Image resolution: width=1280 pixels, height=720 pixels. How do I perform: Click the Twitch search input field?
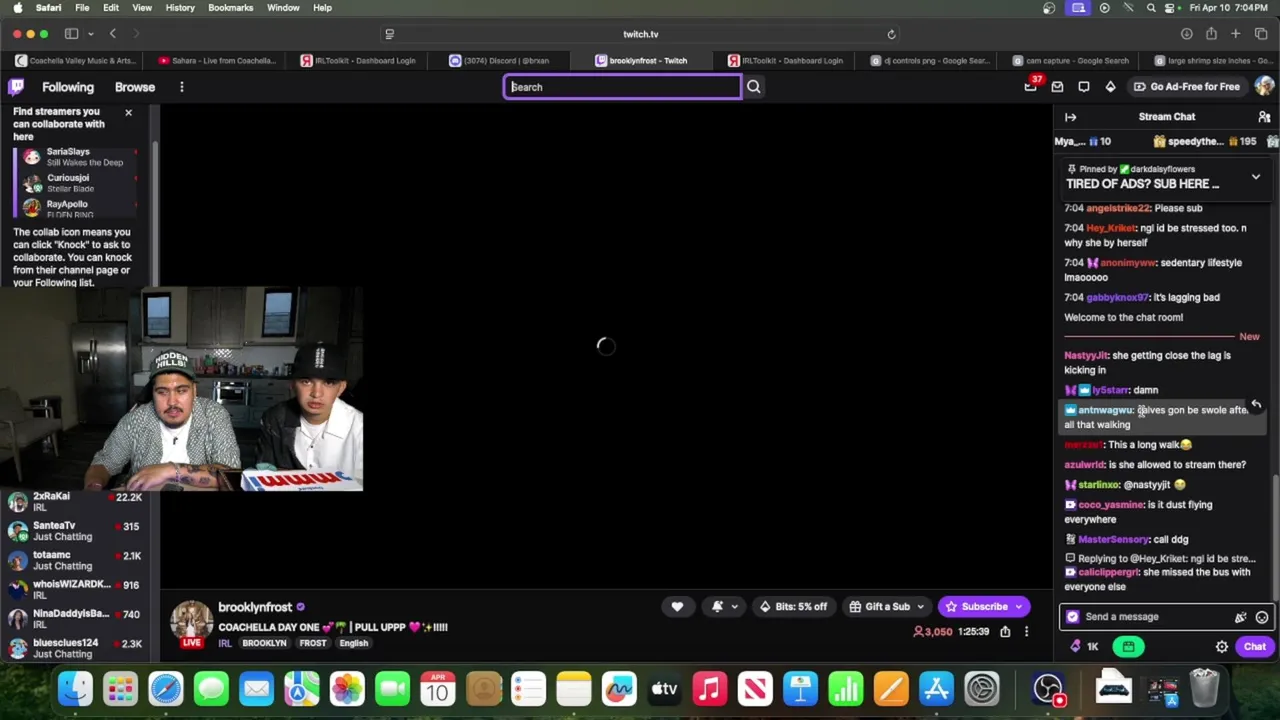click(x=622, y=87)
